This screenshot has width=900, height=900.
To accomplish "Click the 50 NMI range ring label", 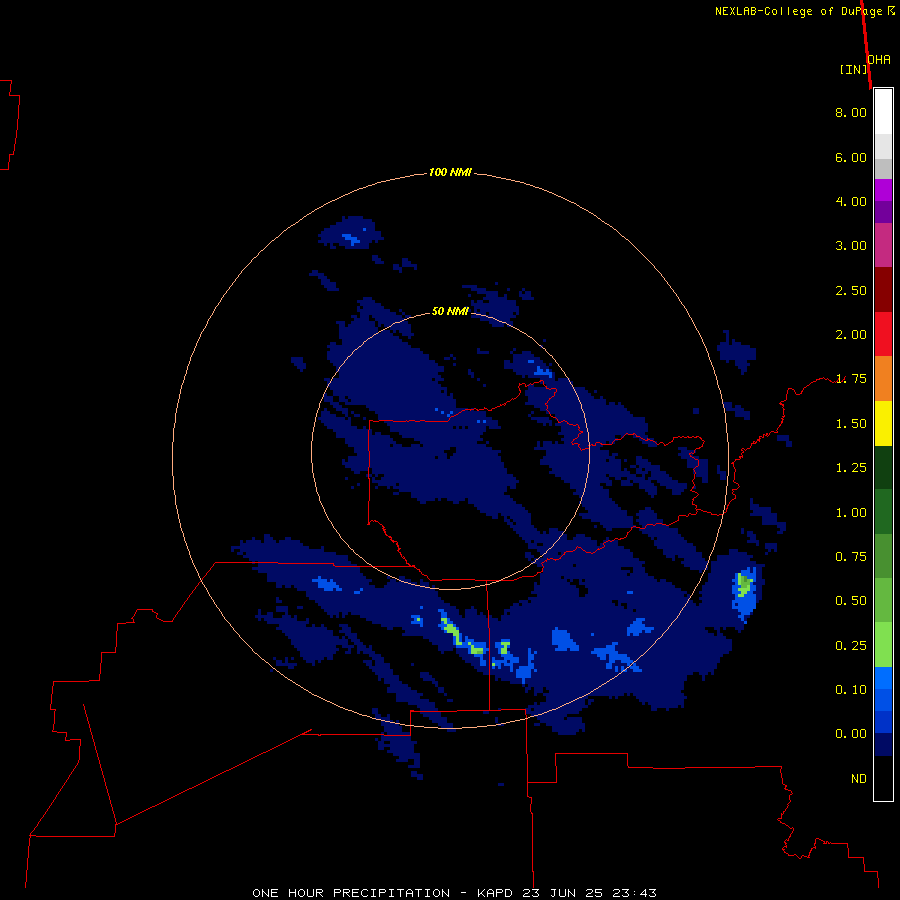I will pyautogui.click(x=450, y=311).
